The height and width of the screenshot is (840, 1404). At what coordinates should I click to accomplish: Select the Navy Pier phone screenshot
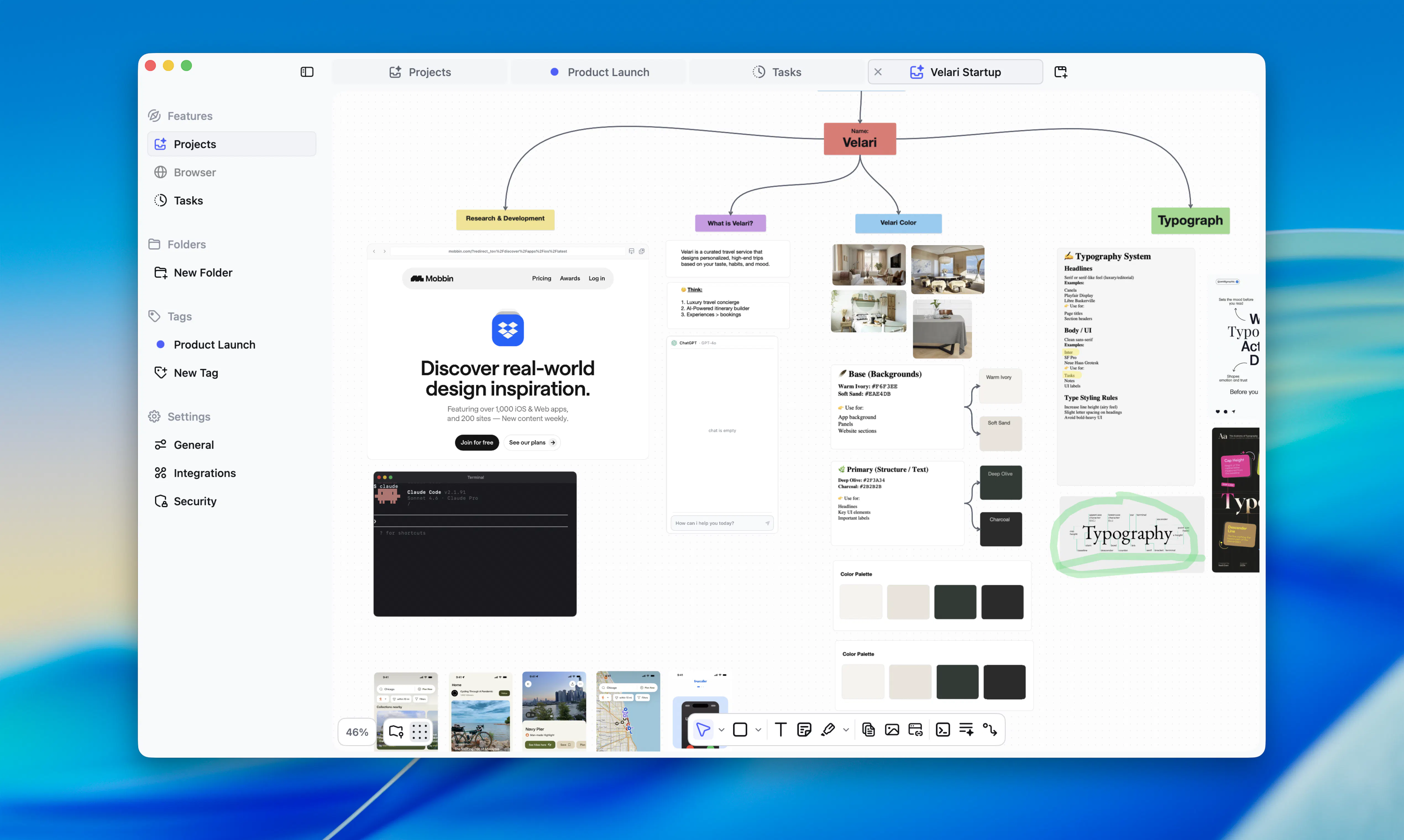click(x=554, y=712)
